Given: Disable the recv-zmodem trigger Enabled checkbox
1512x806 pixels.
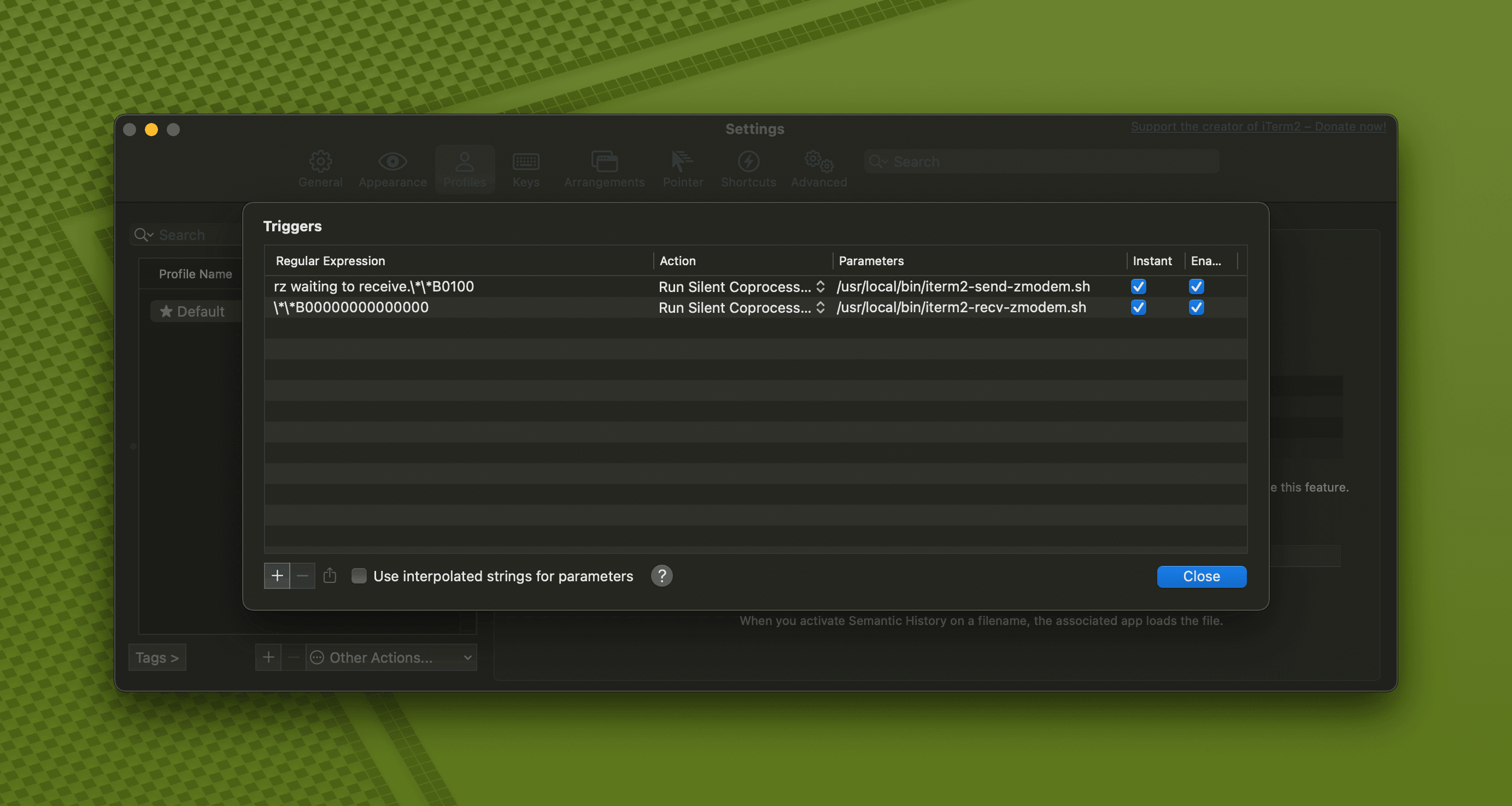Looking at the screenshot, I should tap(1196, 308).
